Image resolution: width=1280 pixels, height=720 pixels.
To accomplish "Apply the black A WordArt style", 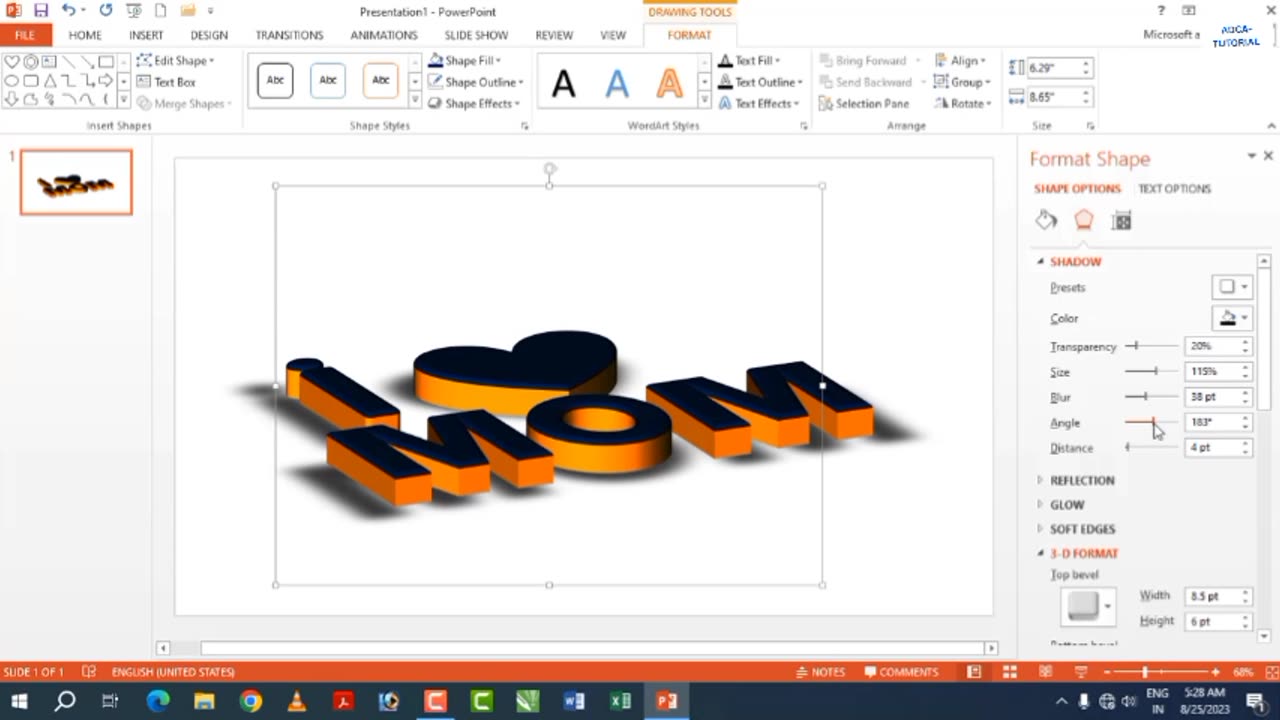I will tap(564, 84).
